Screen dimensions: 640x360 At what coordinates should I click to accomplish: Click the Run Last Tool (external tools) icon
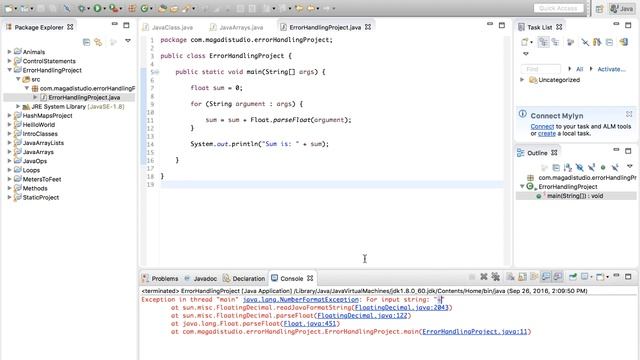[x=114, y=8]
